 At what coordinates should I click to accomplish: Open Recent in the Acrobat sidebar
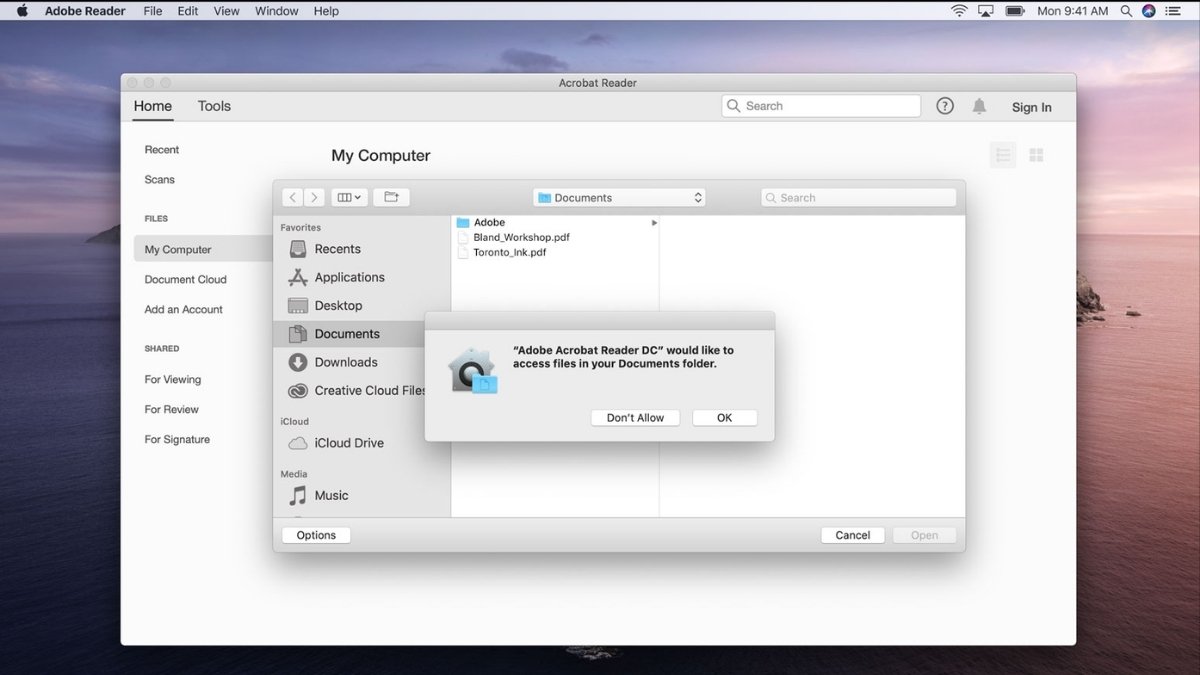pyautogui.click(x=162, y=150)
